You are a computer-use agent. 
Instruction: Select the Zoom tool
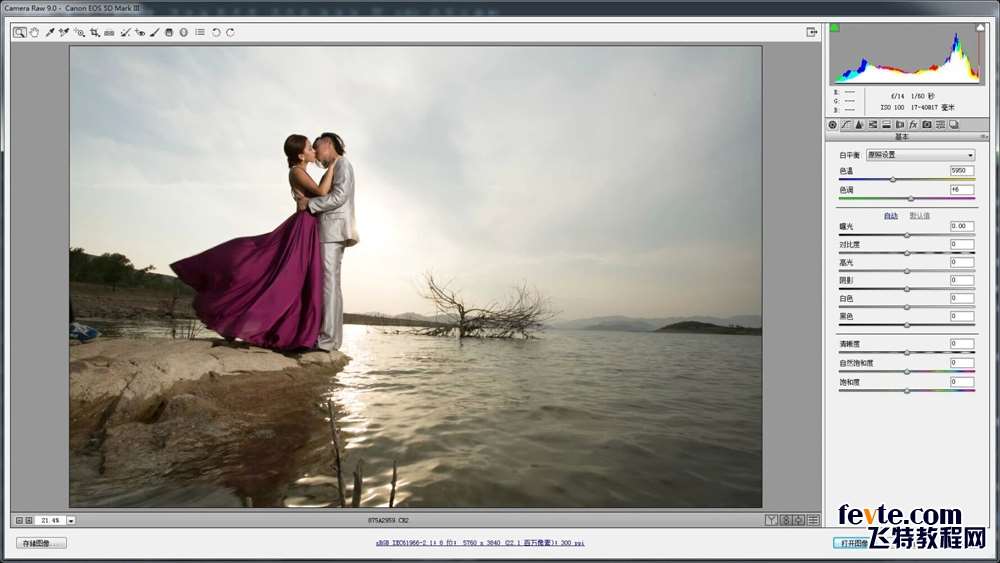click(20, 32)
